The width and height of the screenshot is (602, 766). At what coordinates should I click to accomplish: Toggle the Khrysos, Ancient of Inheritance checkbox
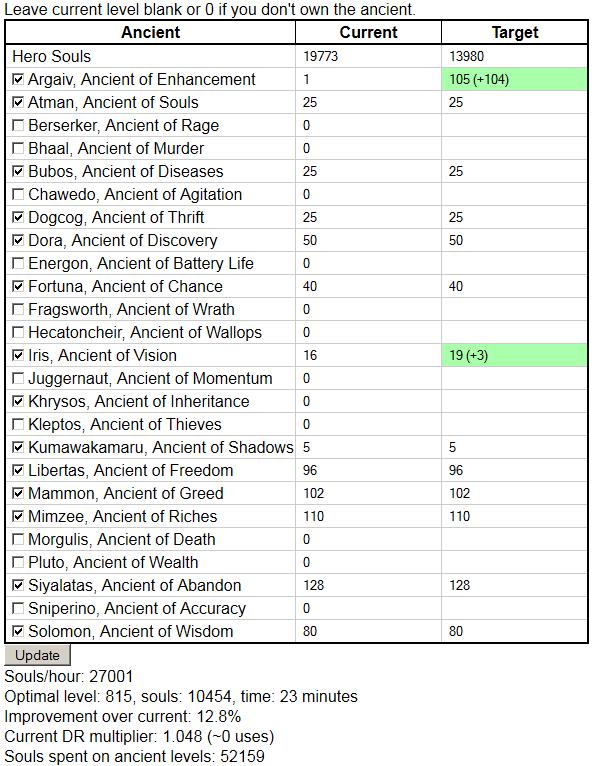coord(18,401)
